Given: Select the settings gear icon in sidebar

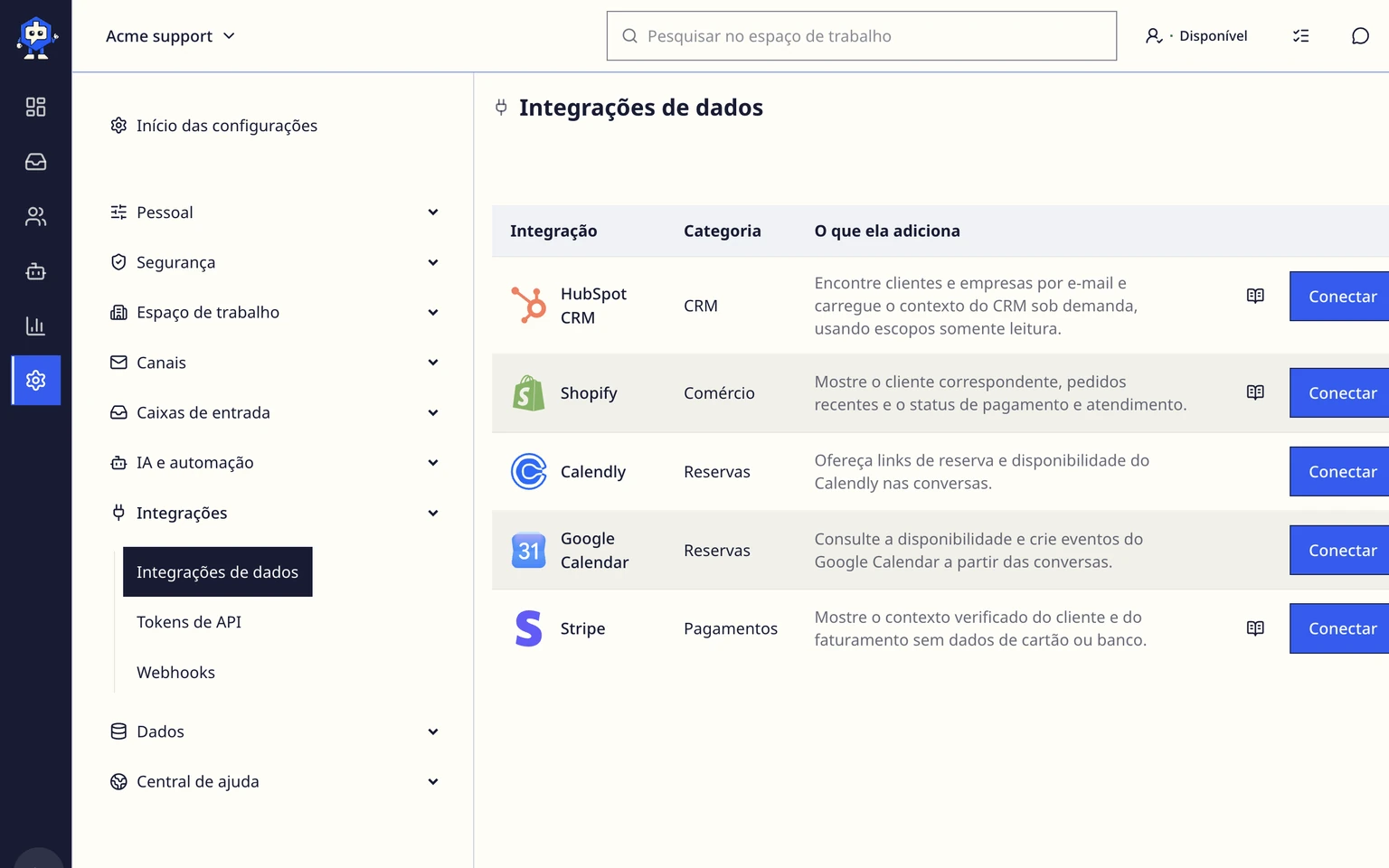Looking at the screenshot, I should (x=36, y=380).
